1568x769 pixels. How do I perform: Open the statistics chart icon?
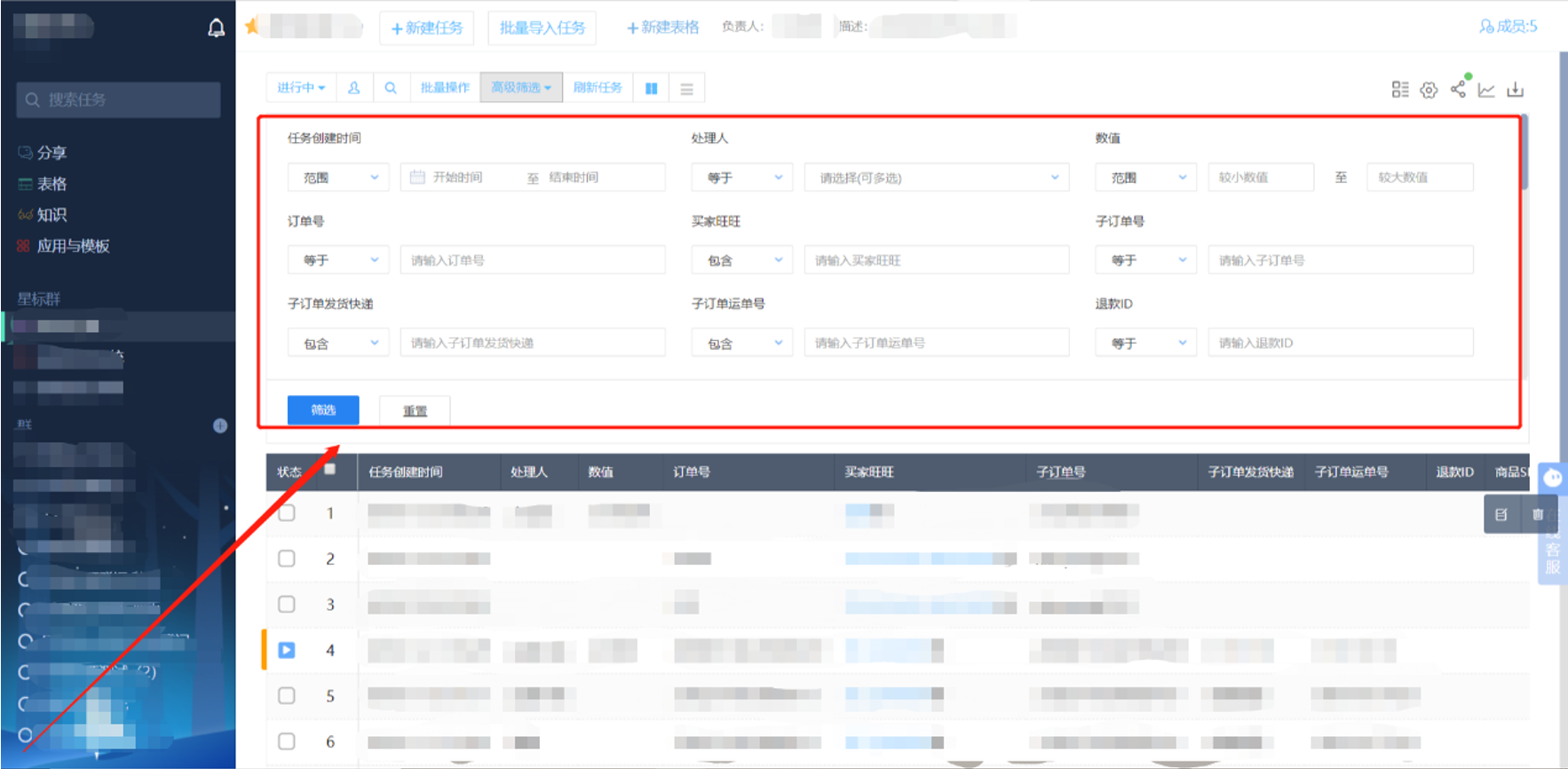[x=1486, y=90]
